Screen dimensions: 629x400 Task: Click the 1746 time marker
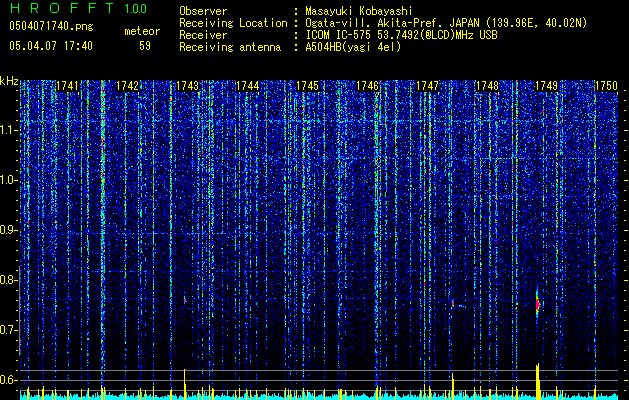point(367,86)
